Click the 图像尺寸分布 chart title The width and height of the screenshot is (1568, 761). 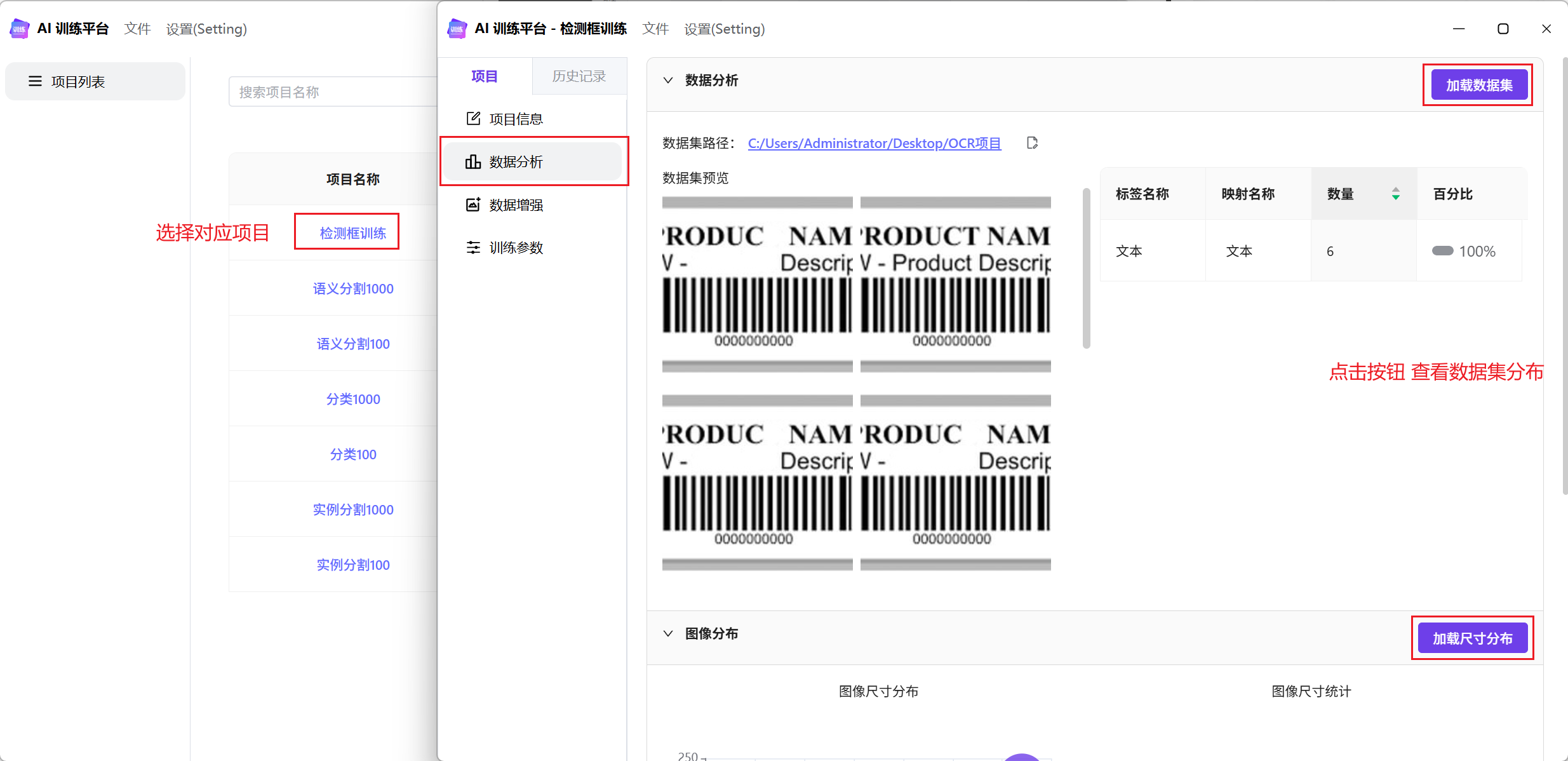[878, 691]
